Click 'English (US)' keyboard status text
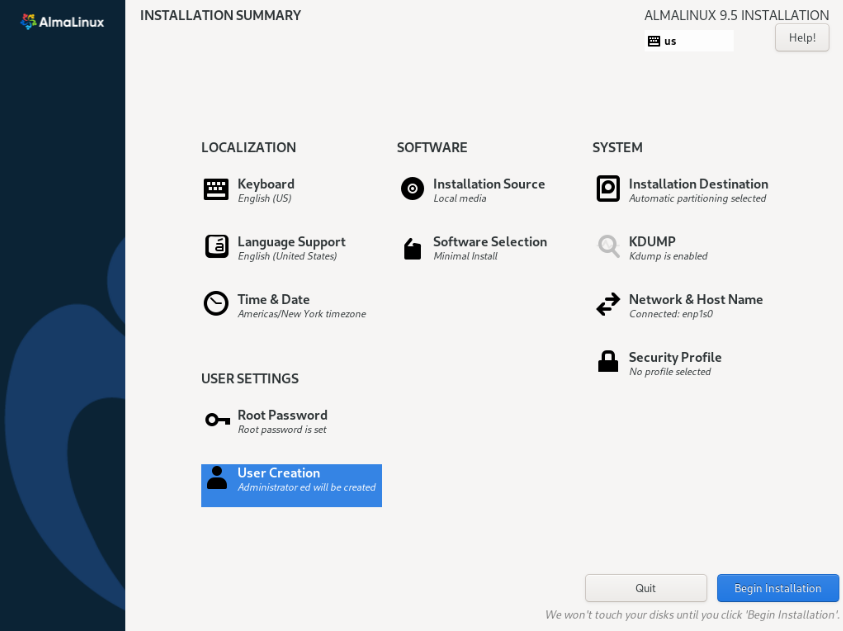Image resolution: width=843 pixels, height=631 pixels. (265, 198)
